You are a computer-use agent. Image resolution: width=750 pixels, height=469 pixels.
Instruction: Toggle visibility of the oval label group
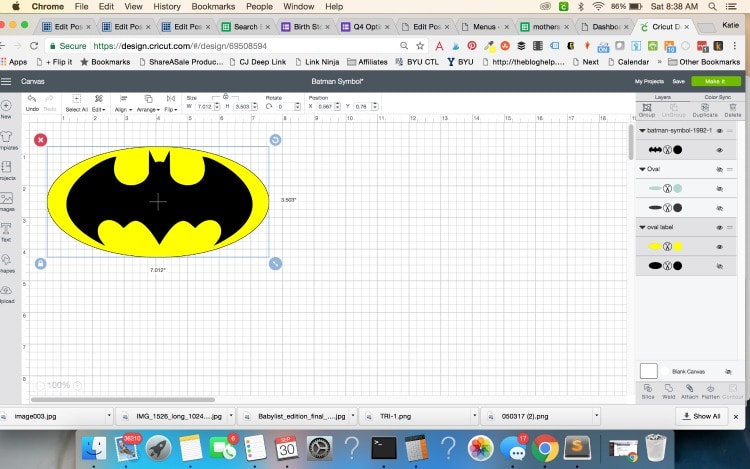[719, 227]
